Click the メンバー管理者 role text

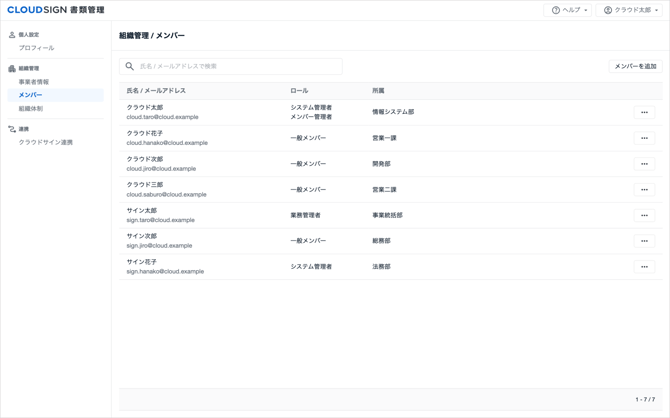[311, 117]
